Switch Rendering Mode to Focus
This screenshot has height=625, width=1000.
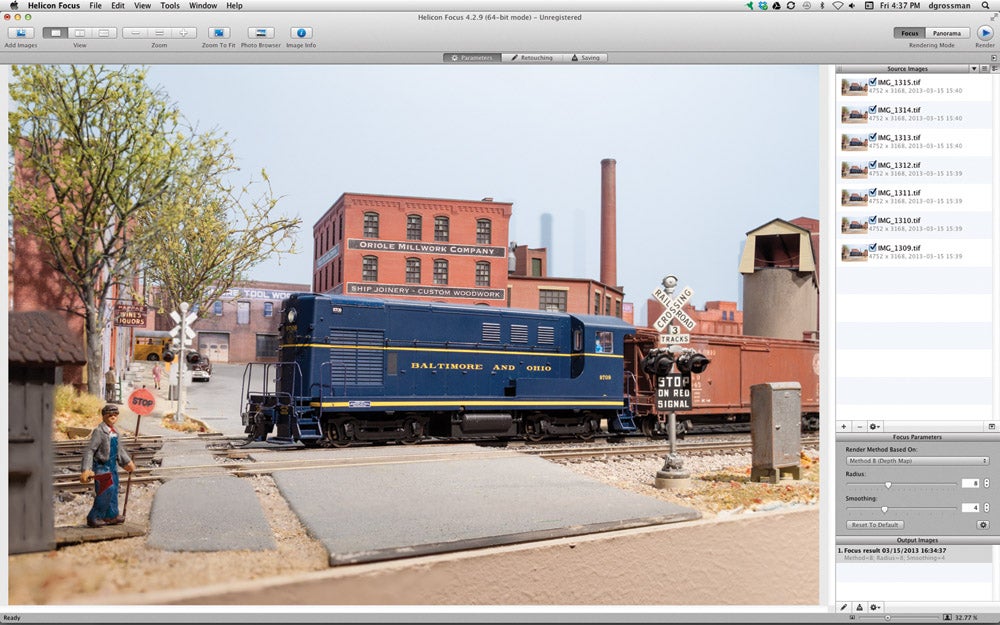[x=909, y=33]
